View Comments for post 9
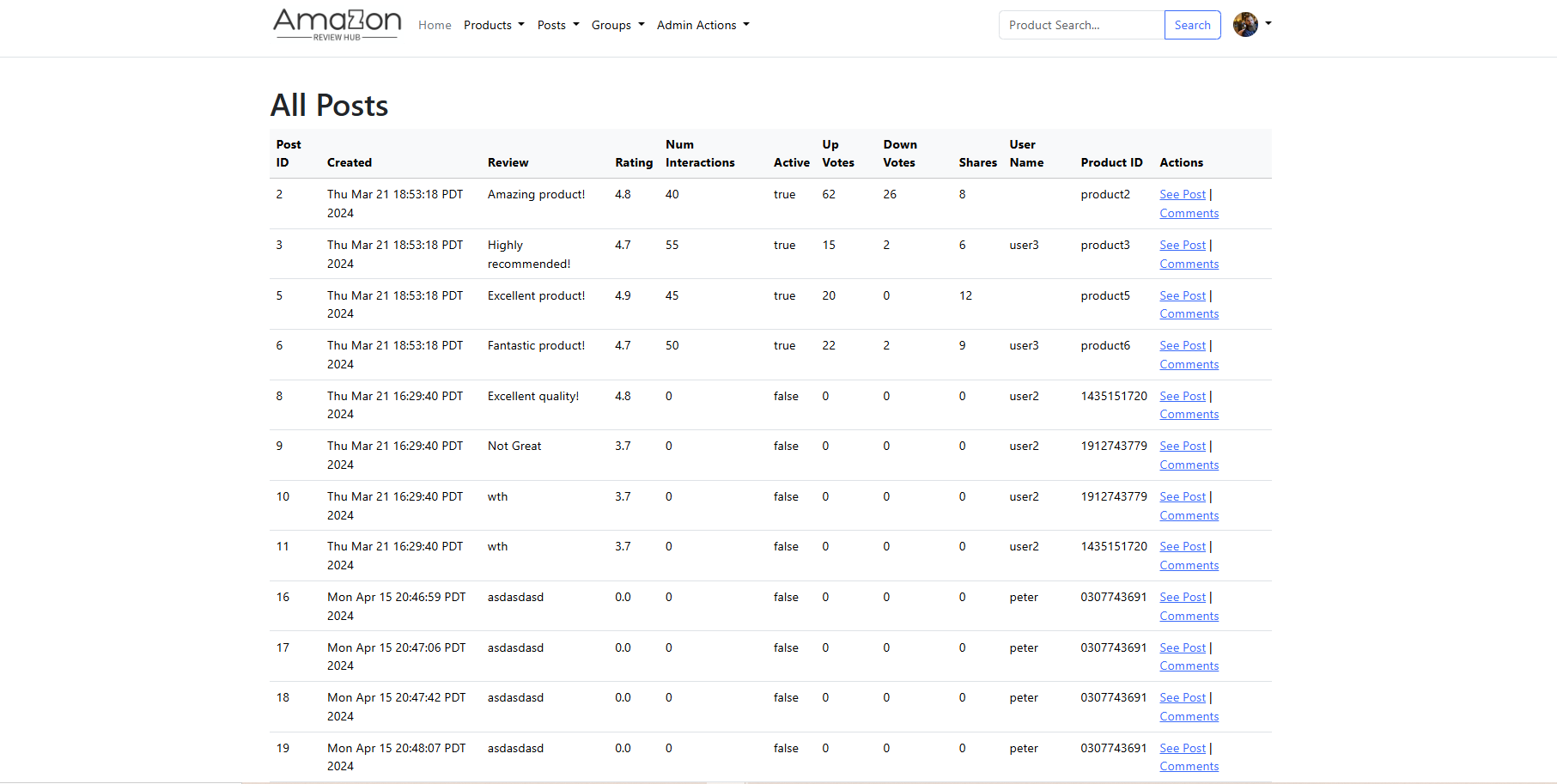1557x784 pixels. point(1189,465)
